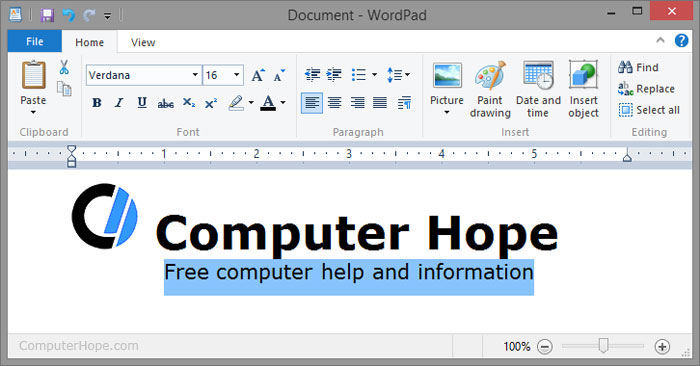
Task: Expand the Picture options arrow
Action: [447, 112]
